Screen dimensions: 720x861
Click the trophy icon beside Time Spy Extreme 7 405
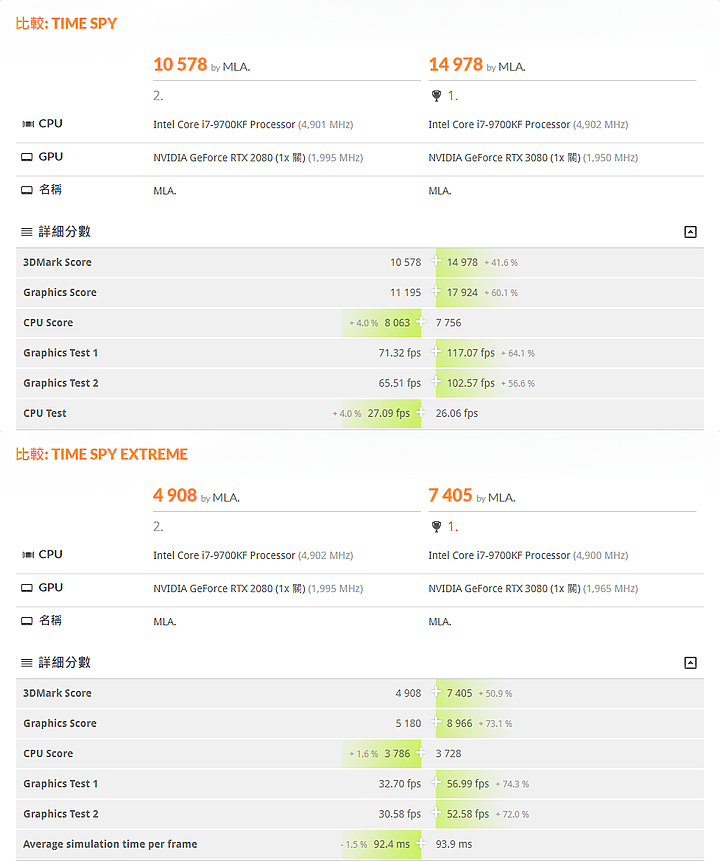tap(437, 527)
